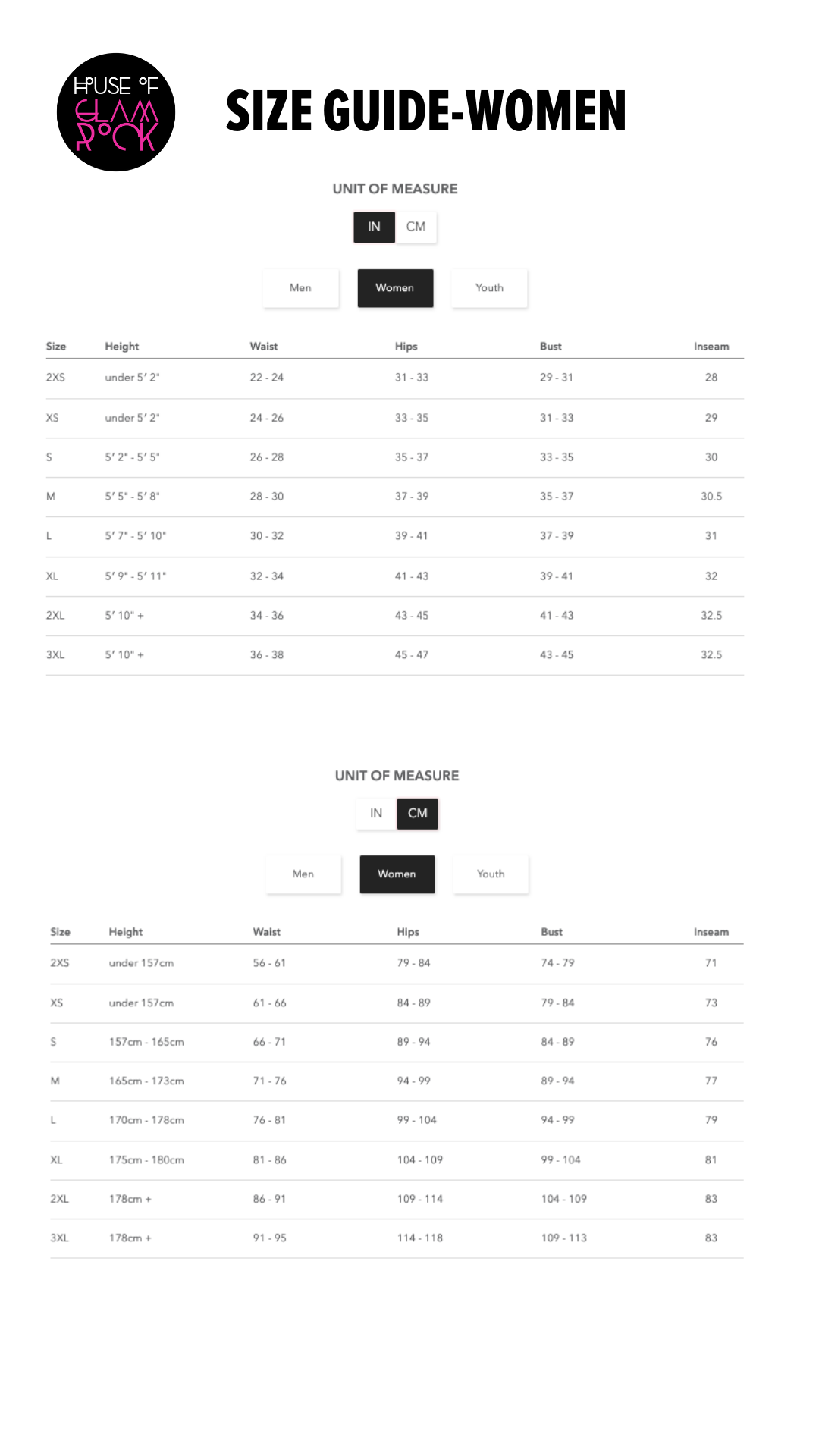Select IN unit in the top toggle
The height and width of the screenshot is (1456, 819).
click(374, 227)
